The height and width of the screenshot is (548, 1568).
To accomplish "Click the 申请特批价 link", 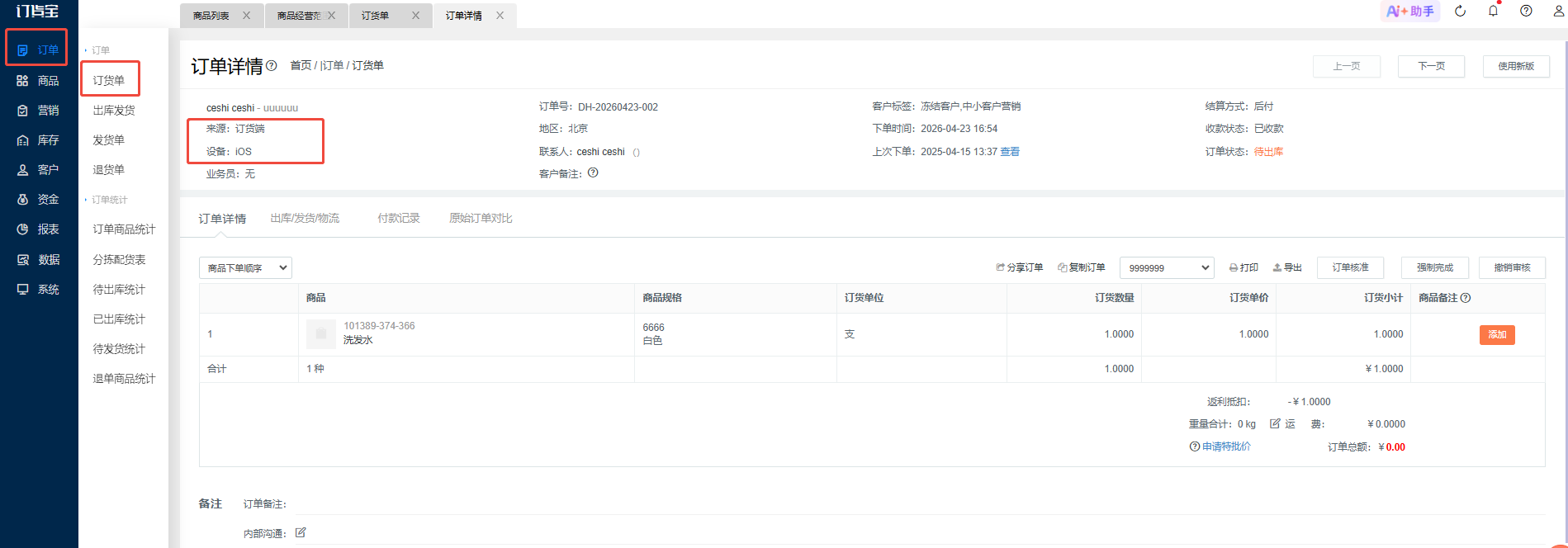I will 1226,446.
